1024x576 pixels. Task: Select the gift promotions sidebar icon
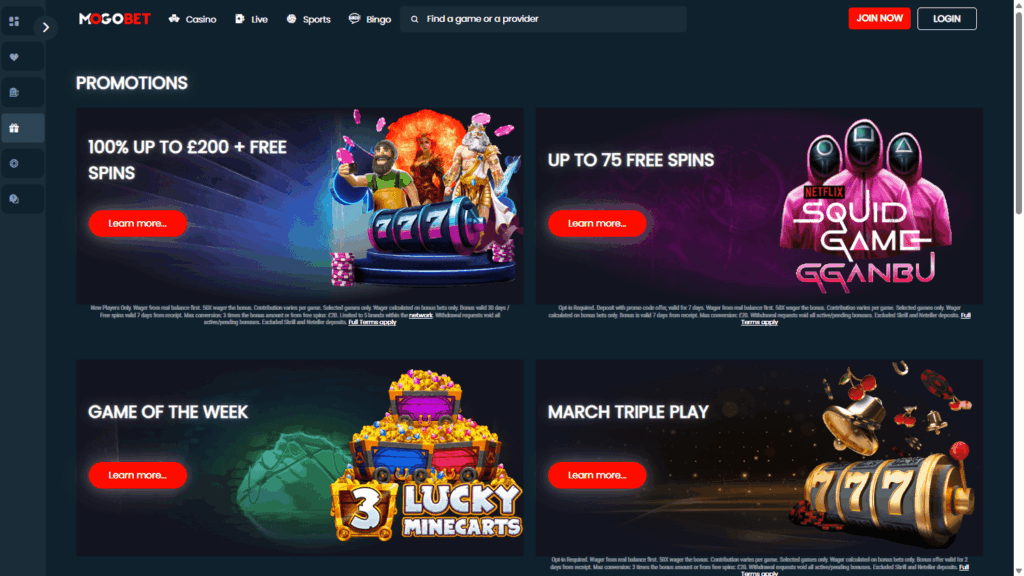pyautogui.click(x=14, y=129)
